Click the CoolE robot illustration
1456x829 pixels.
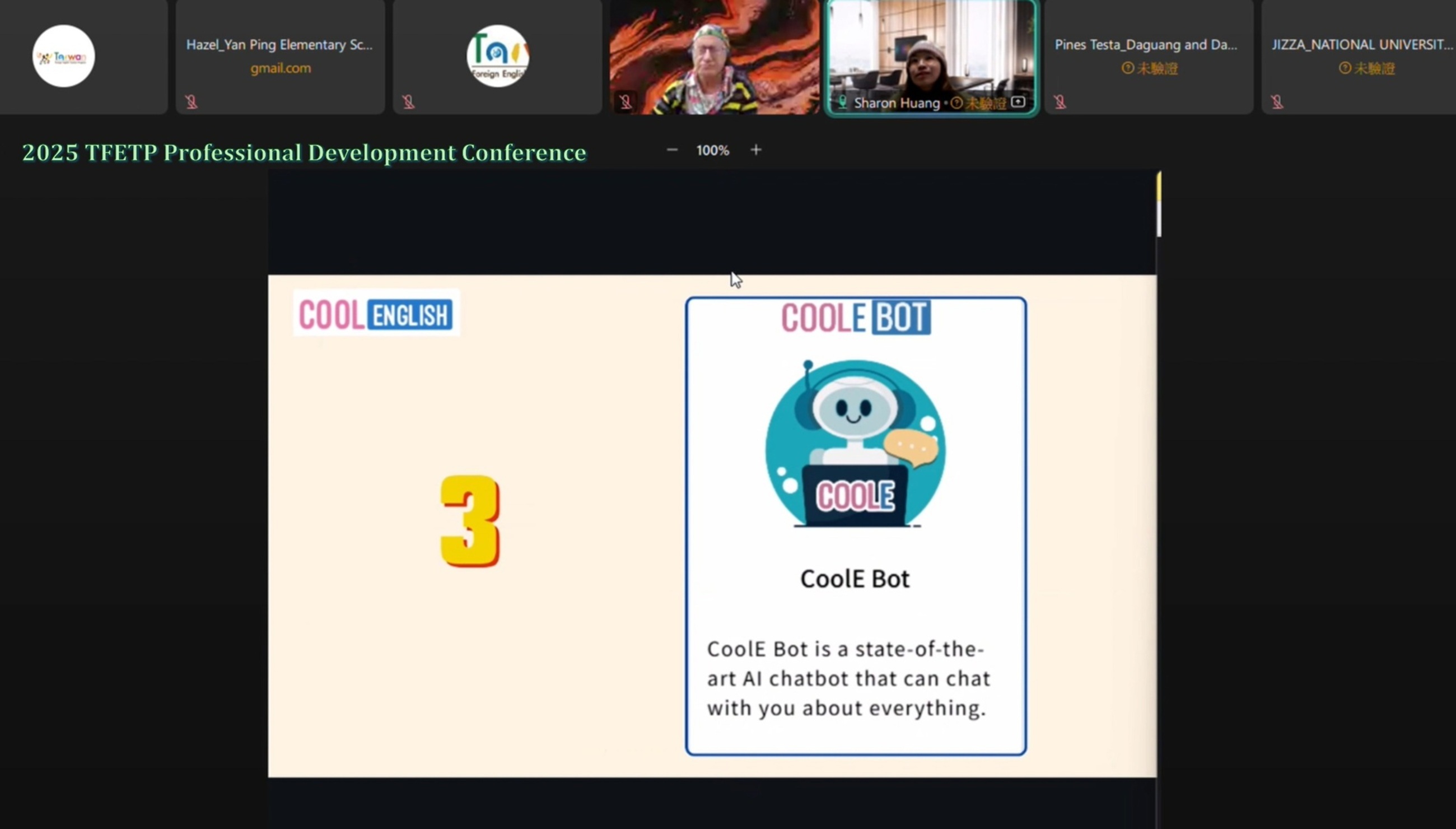point(856,443)
